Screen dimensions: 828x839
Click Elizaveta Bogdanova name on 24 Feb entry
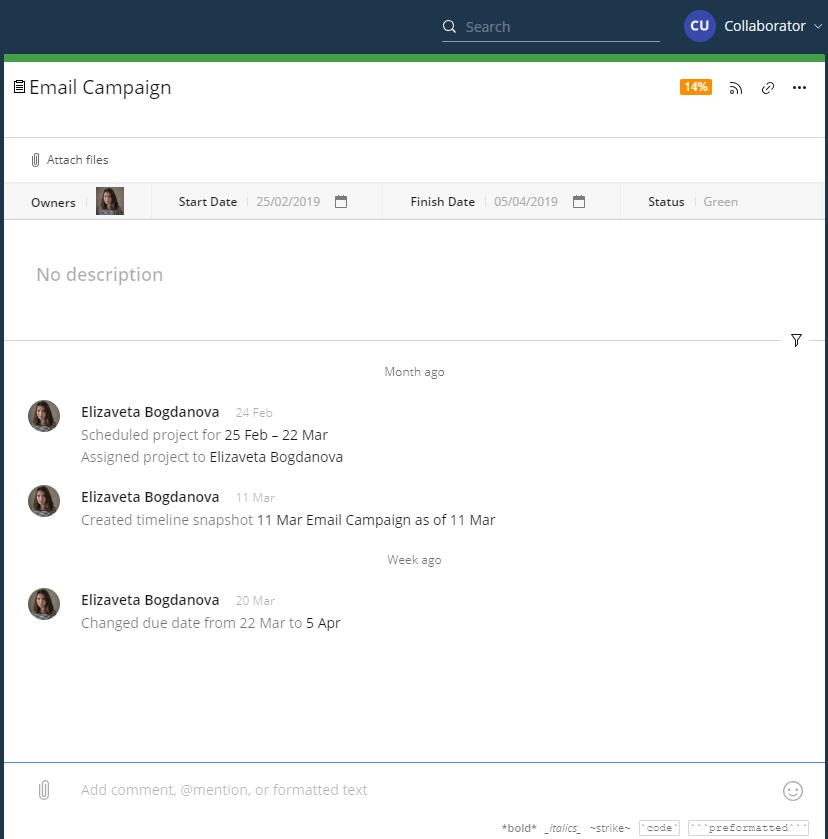(150, 412)
